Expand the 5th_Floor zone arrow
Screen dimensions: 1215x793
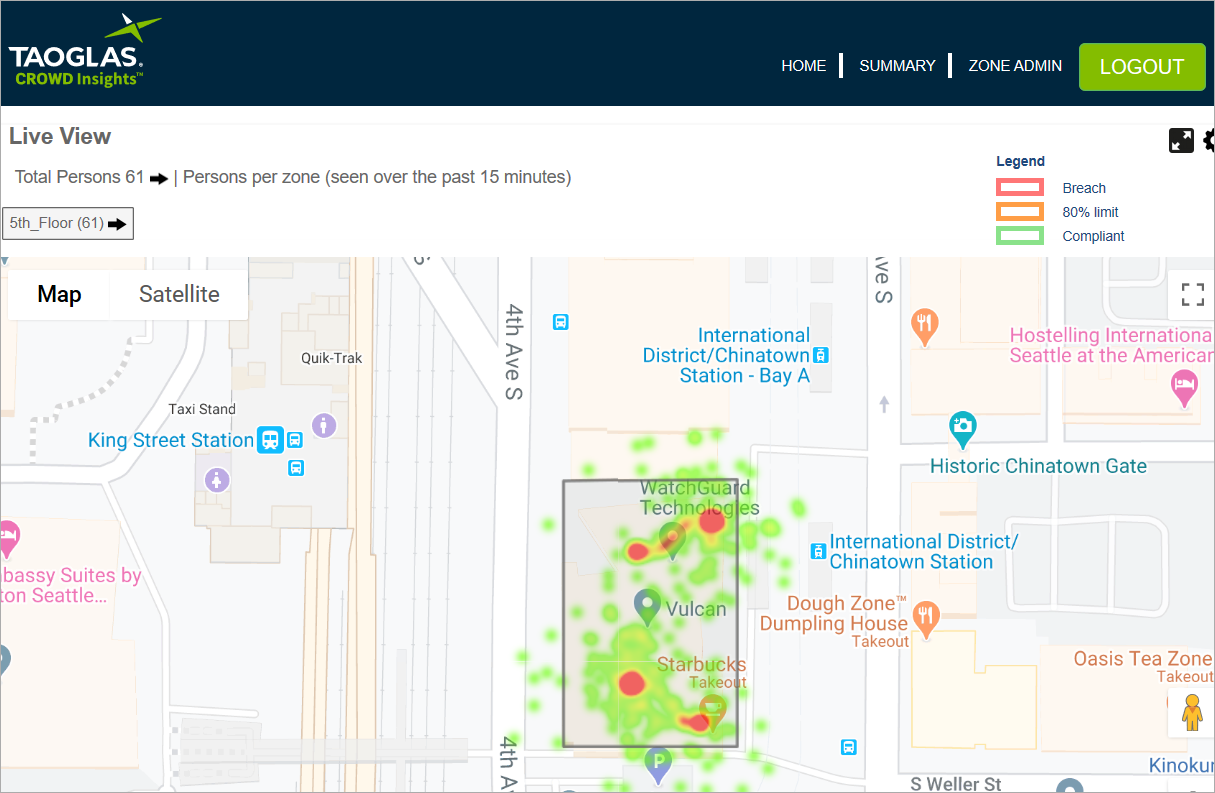pos(119,223)
